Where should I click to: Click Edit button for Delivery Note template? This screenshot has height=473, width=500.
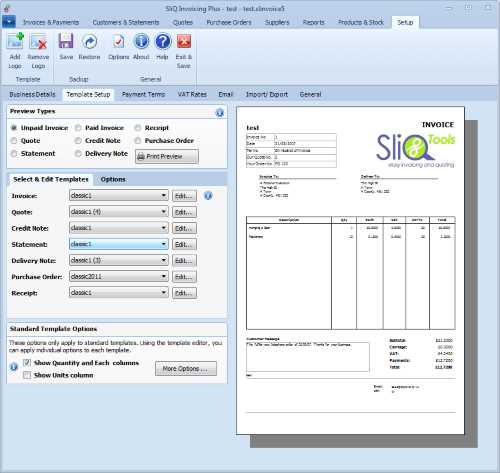click(x=184, y=260)
